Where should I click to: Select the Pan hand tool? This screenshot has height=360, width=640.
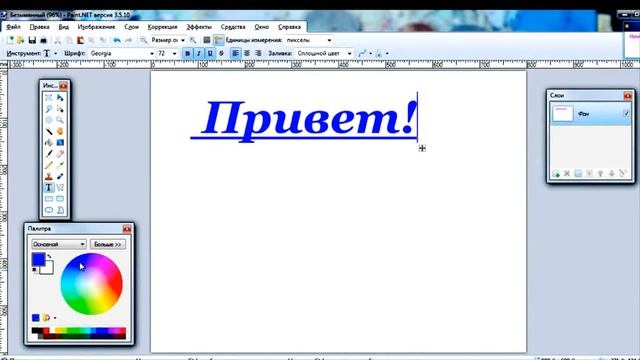60,131
